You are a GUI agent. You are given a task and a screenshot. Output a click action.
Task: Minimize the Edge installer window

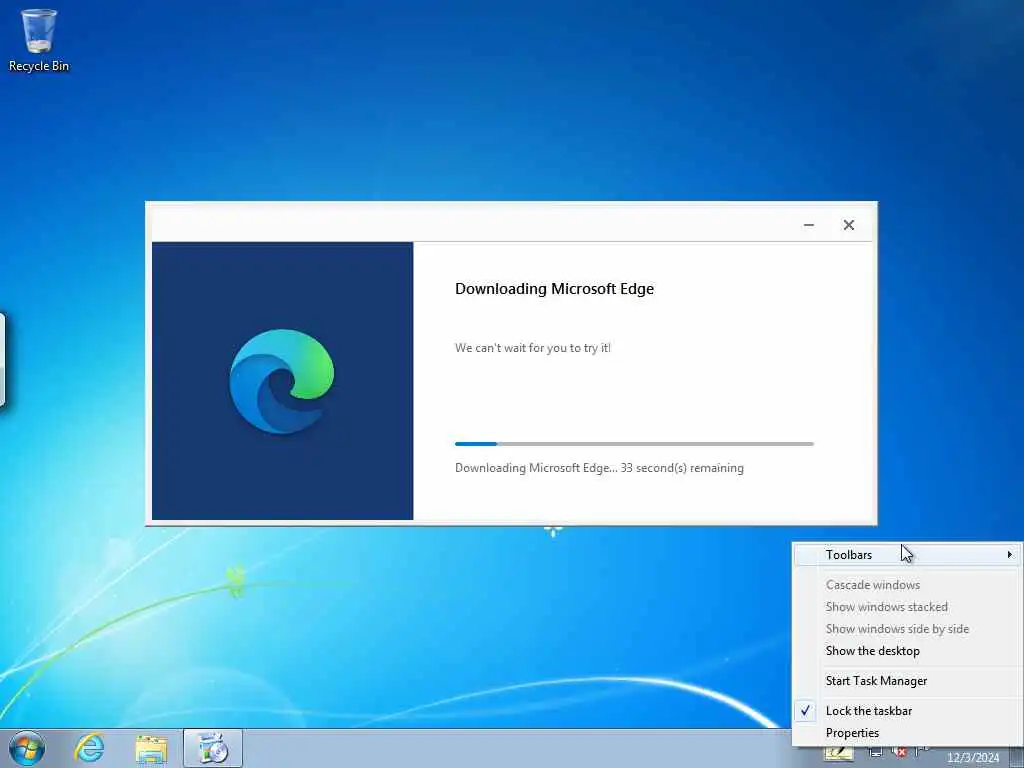click(808, 225)
